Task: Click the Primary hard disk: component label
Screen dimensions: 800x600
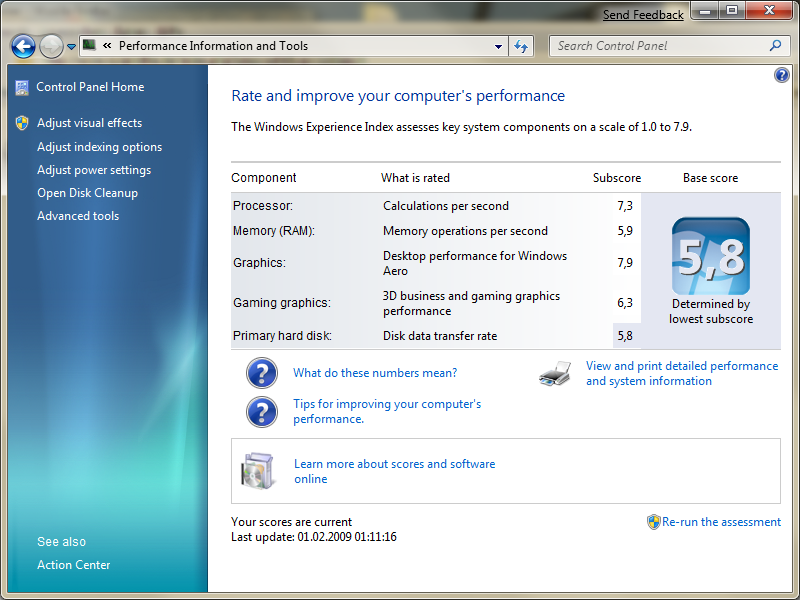Action: [282, 336]
